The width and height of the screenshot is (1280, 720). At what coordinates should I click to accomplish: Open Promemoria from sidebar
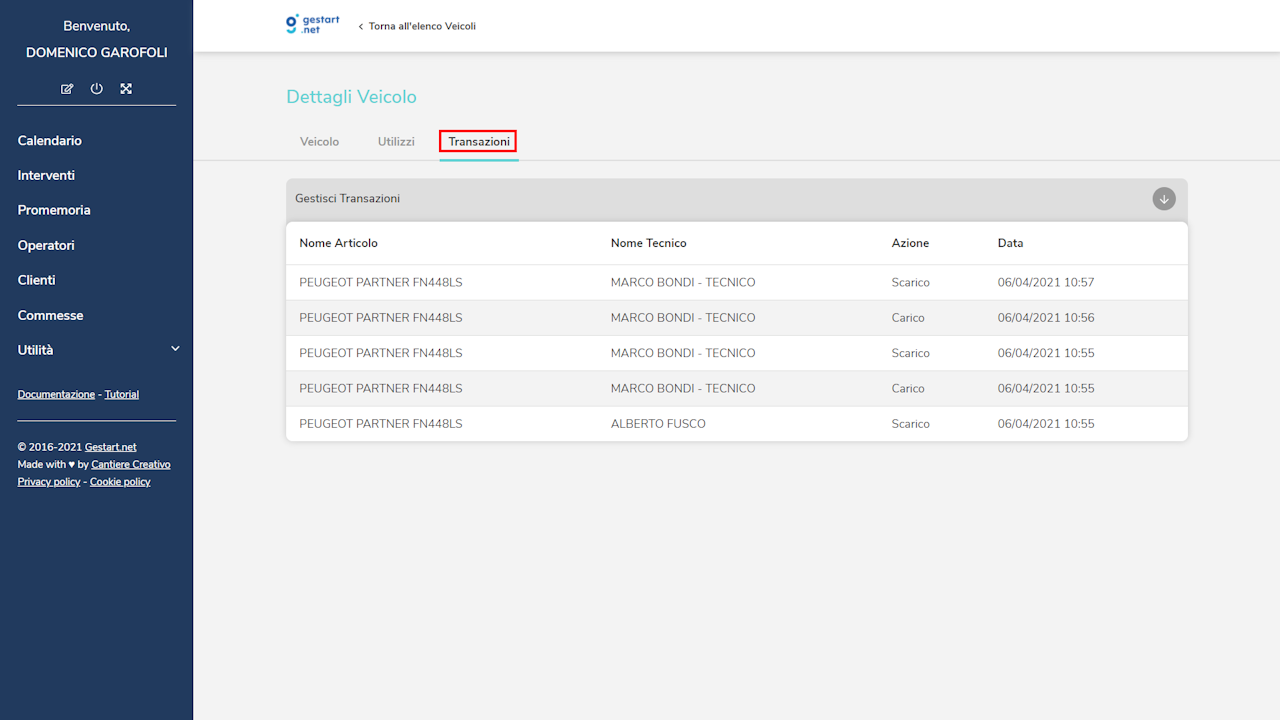coord(54,211)
